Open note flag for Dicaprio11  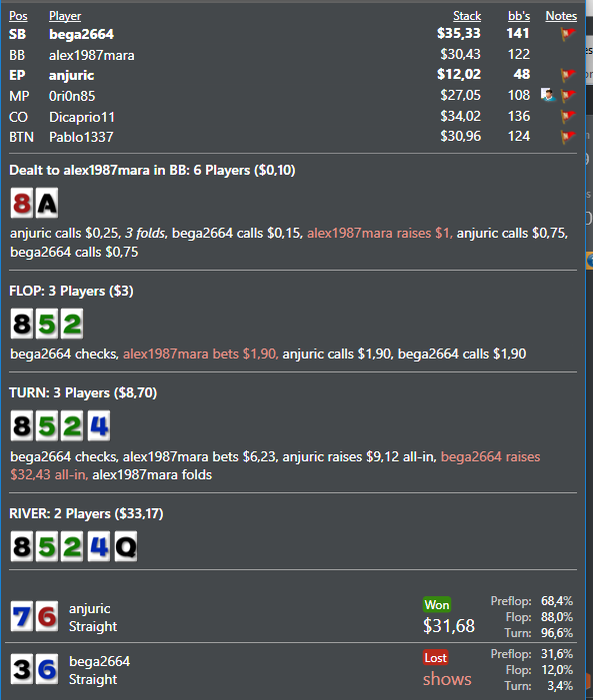(x=568, y=116)
